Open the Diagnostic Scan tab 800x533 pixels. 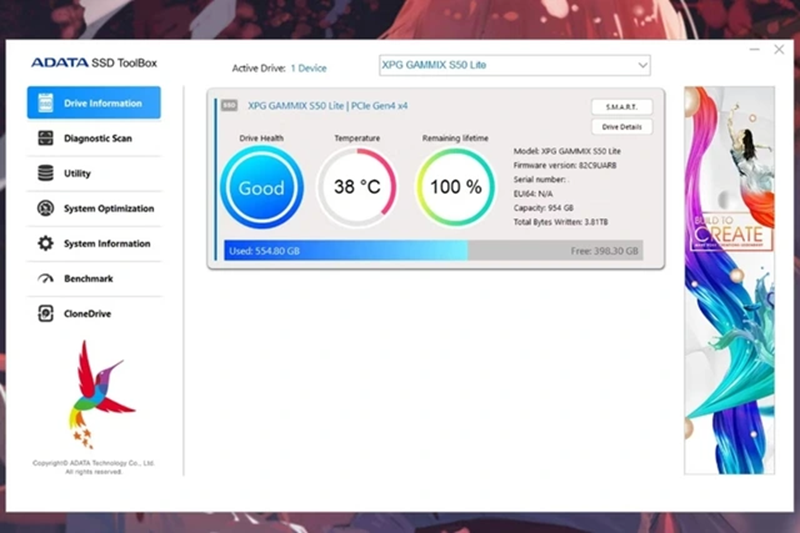click(x=94, y=138)
